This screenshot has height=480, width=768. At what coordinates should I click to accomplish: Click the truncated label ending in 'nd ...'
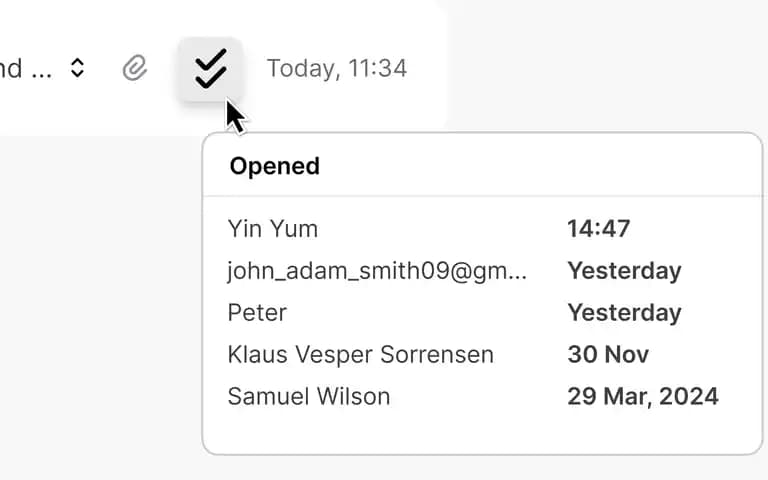click(25, 68)
